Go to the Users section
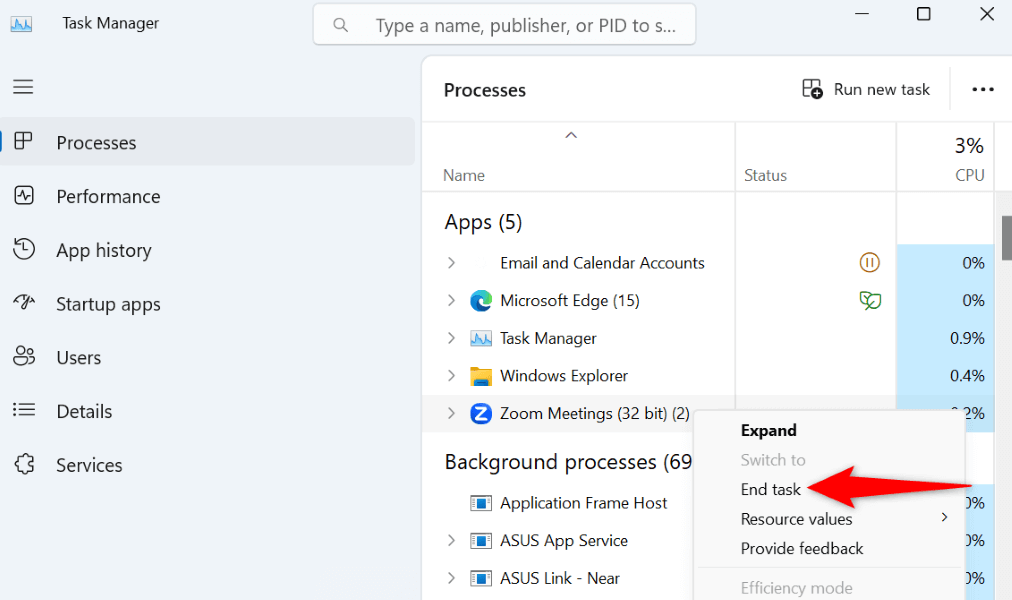This screenshot has height=600, width=1012. pyautogui.click(x=78, y=358)
